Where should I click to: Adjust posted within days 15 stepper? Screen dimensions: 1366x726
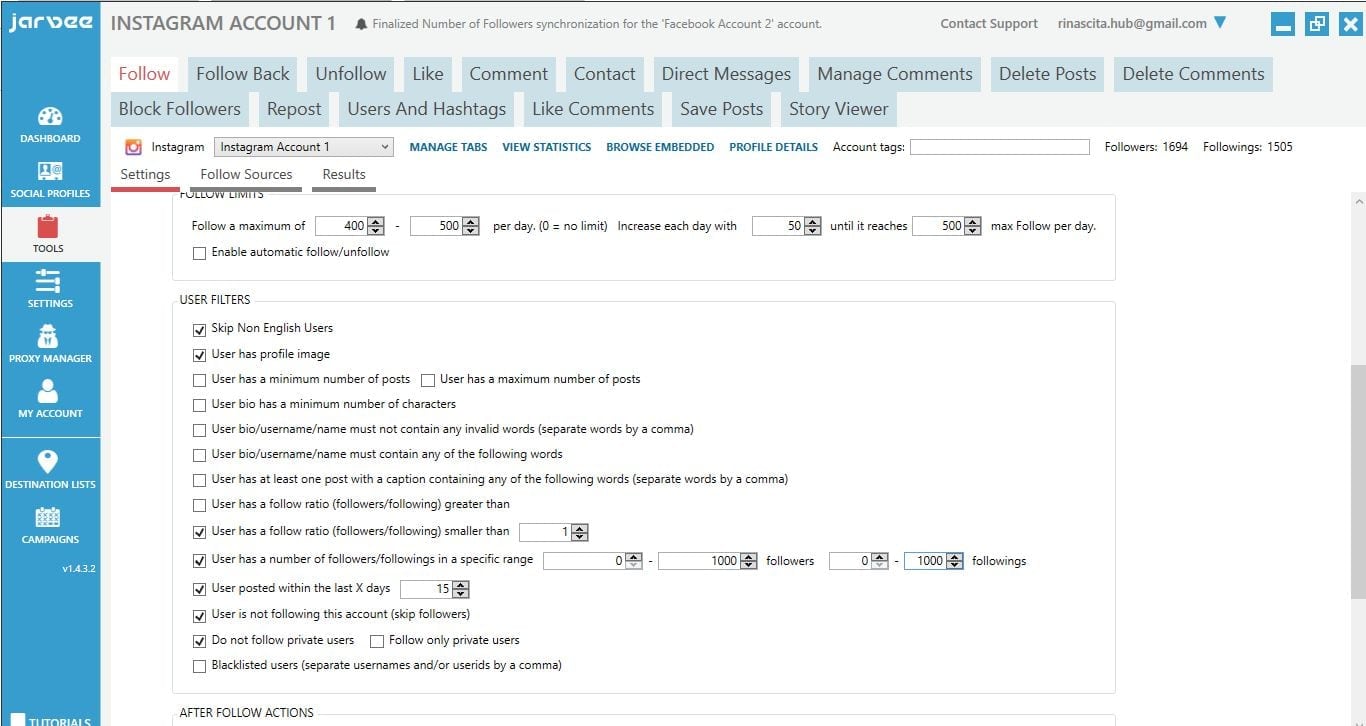[460, 589]
